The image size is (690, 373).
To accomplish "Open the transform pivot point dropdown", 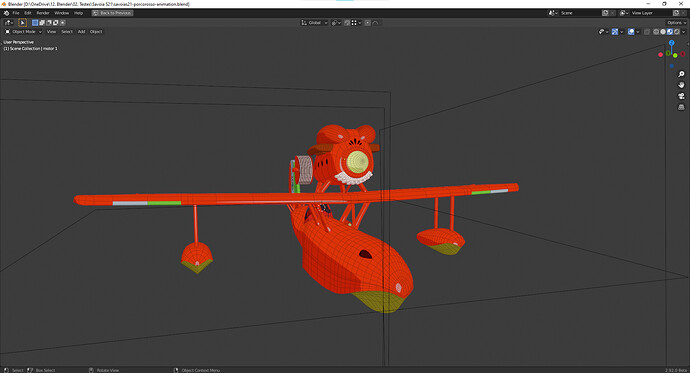I will click(336, 22).
